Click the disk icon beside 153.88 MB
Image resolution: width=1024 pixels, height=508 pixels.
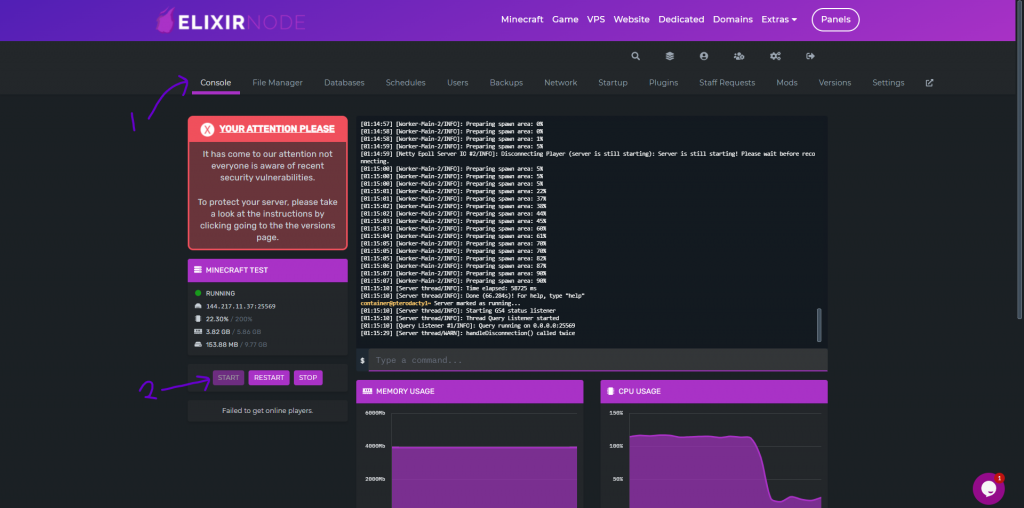199,344
